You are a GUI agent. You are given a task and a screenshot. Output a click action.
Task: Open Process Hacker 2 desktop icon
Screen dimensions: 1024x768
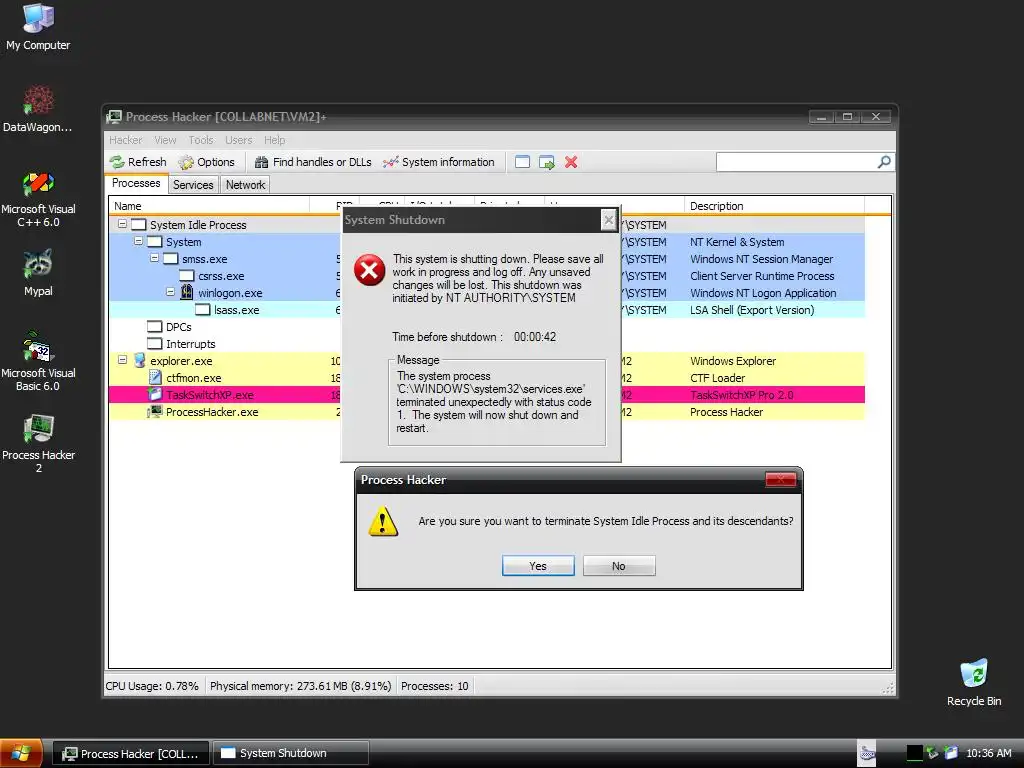[x=38, y=444]
